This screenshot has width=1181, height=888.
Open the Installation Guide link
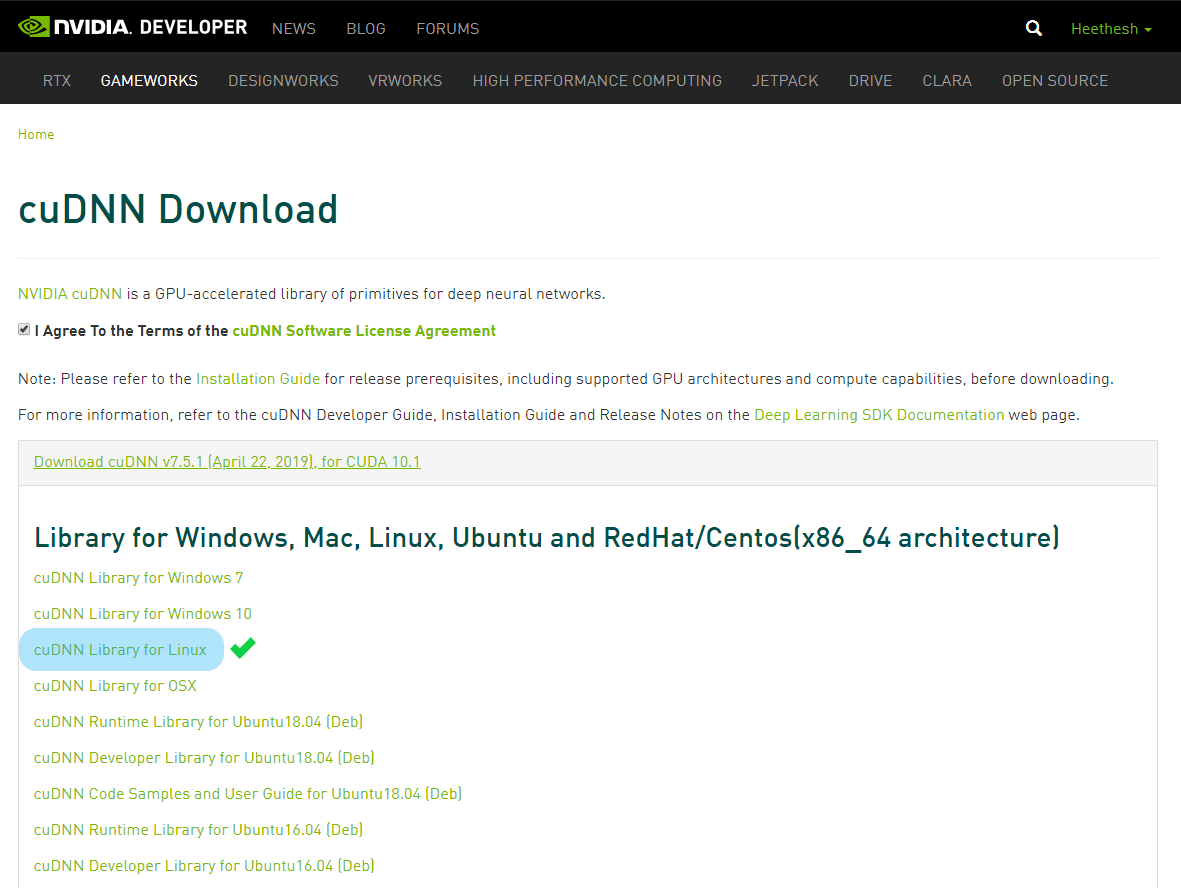click(258, 379)
